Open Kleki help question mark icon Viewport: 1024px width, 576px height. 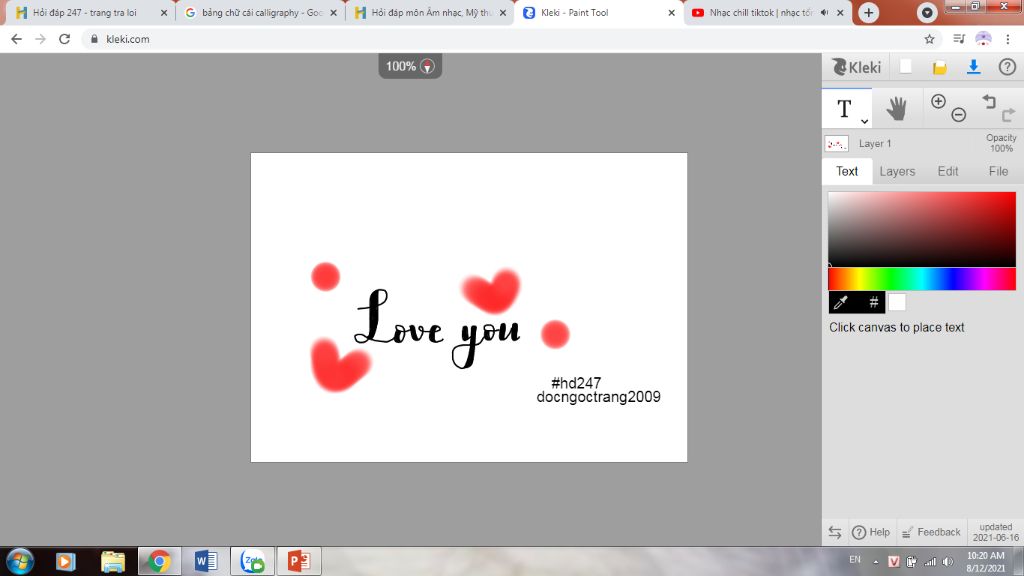click(x=1007, y=67)
